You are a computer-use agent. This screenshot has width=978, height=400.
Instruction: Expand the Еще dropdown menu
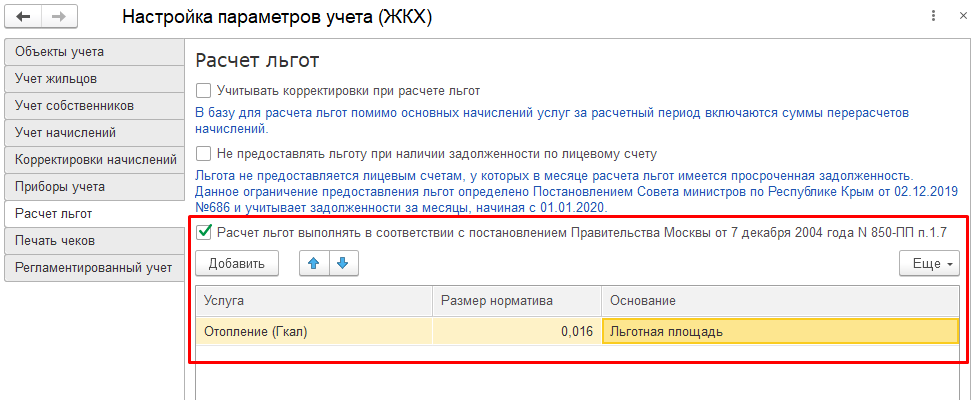pyautogui.click(x=929, y=263)
